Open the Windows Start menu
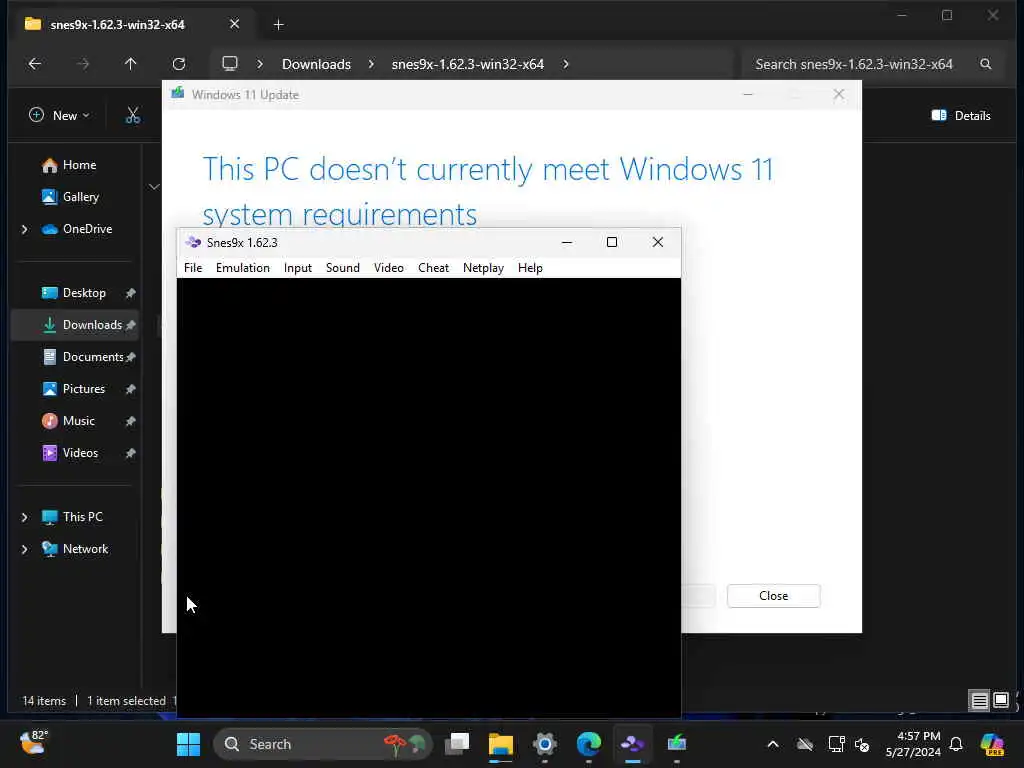This screenshot has height=768, width=1024. (x=188, y=744)
